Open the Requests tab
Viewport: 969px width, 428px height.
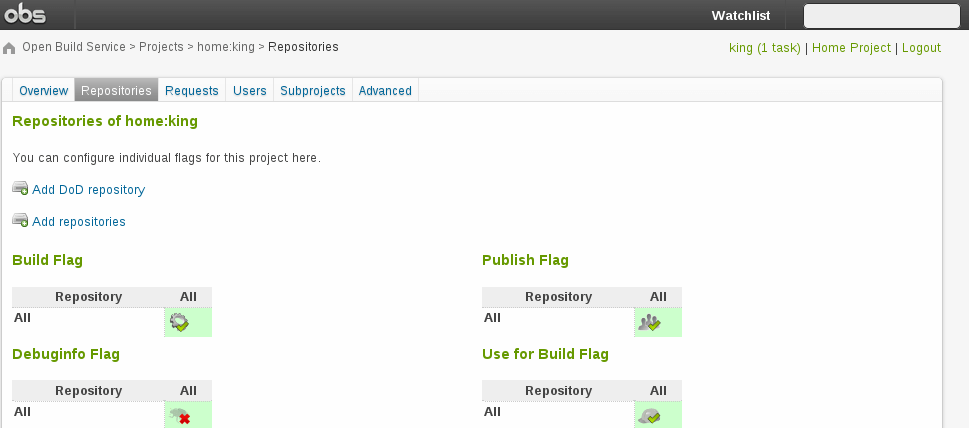click(x=191, y=90)
